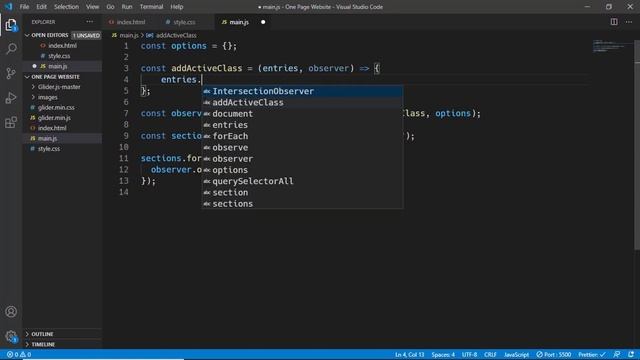Open the Help menu
Viewport: 640px width, 360px height.
(x=176, y=7)
